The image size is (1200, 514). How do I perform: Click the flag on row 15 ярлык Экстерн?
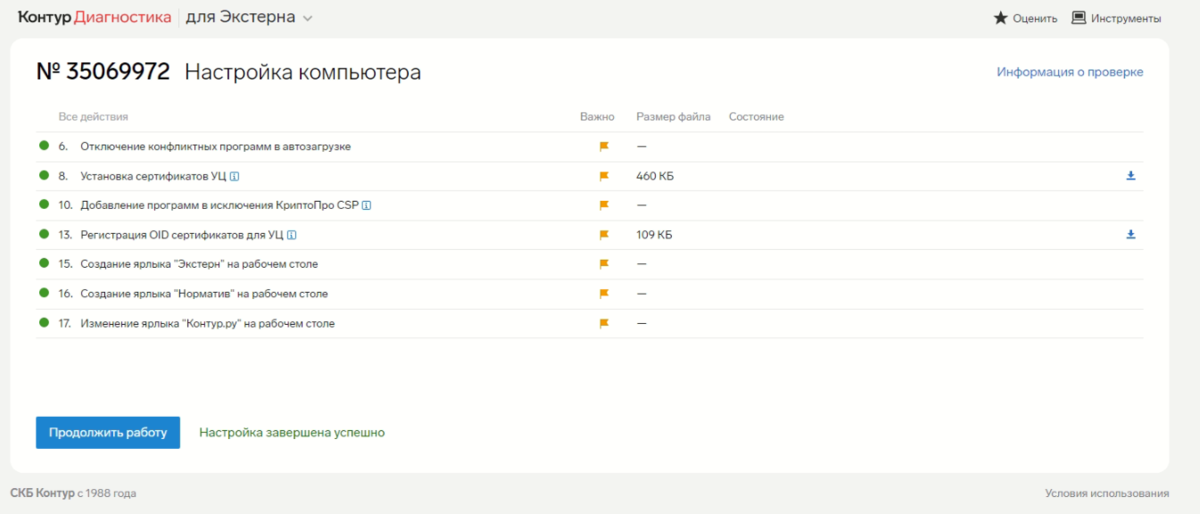pos(603,264)
